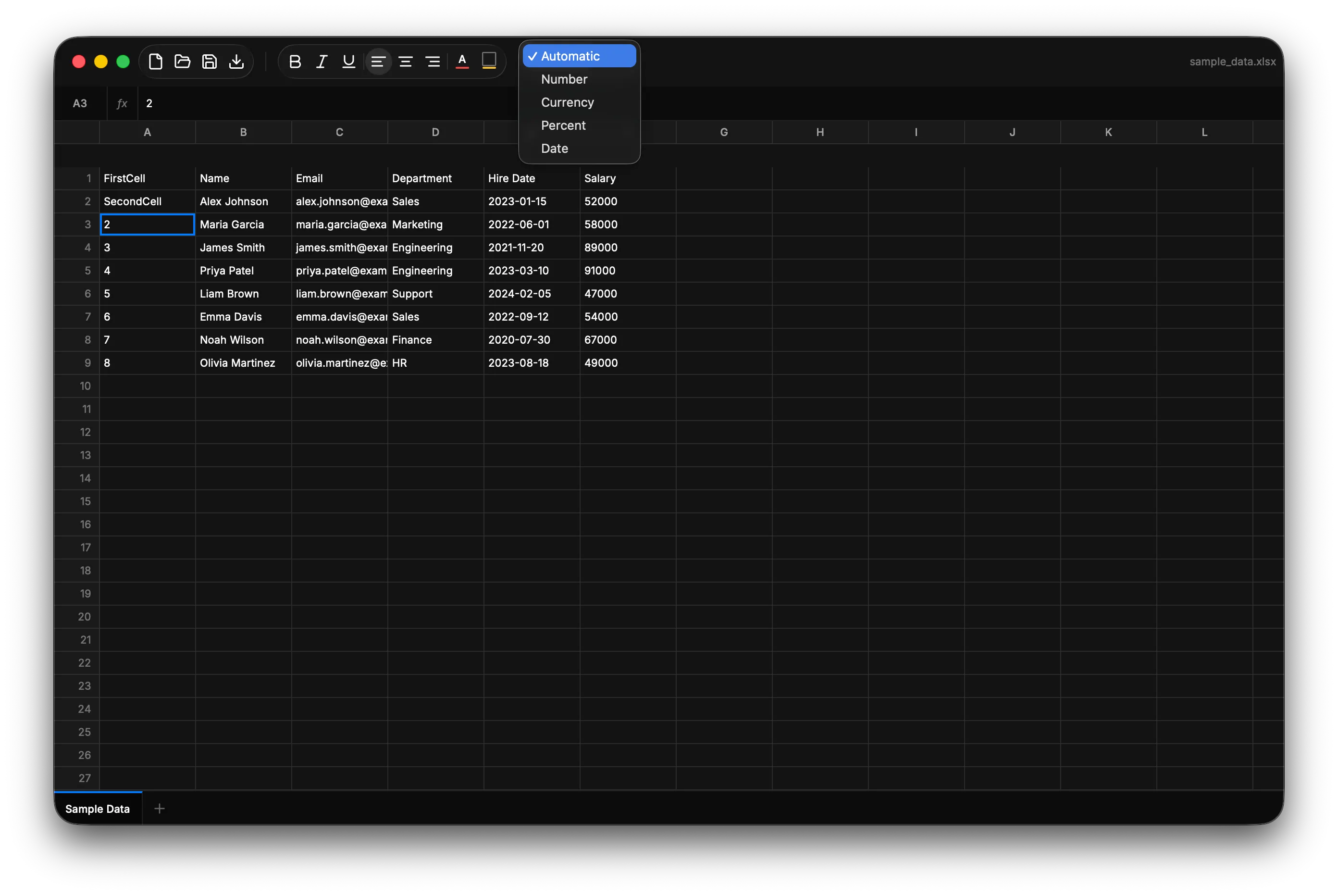Select hire date 2023-01-15 cell
1338x896 pixels.
532,201
